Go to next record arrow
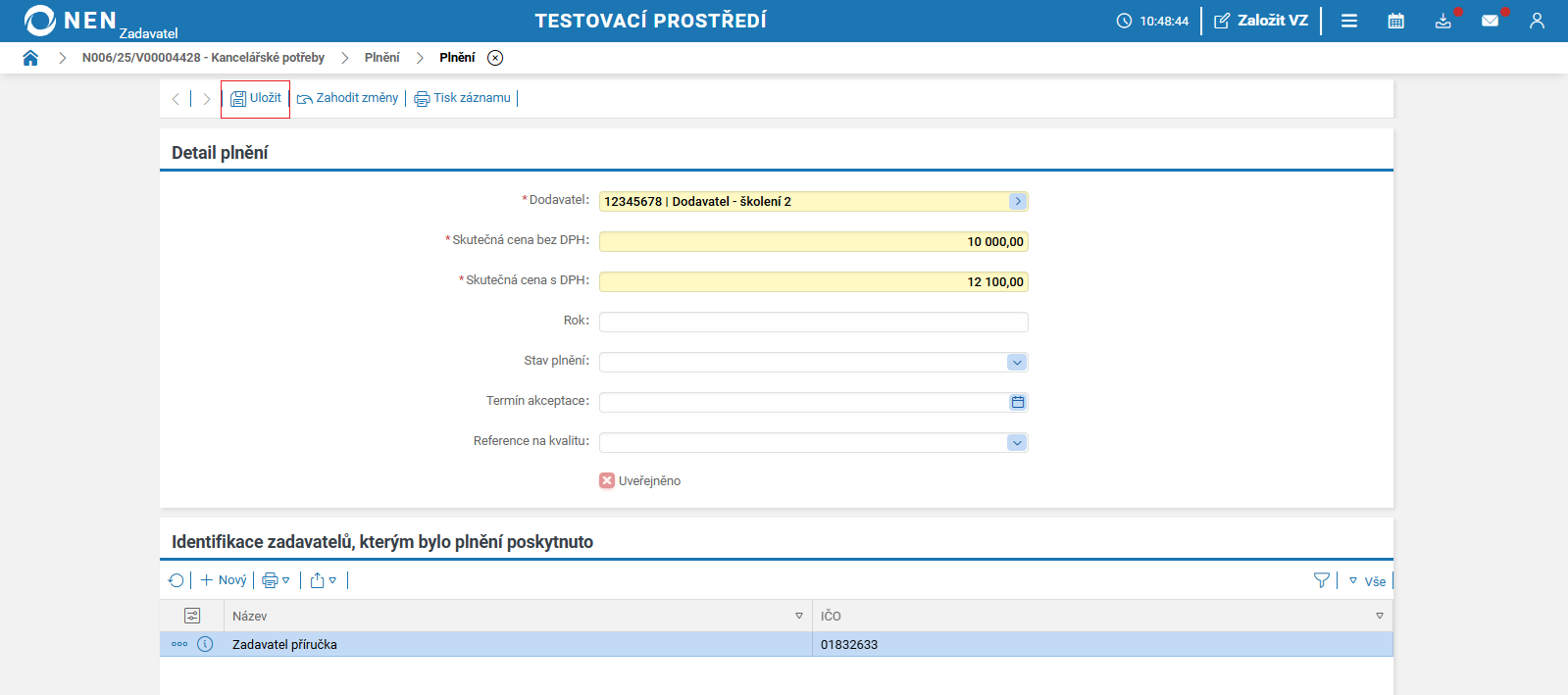1568x695 pixels. 207,99
